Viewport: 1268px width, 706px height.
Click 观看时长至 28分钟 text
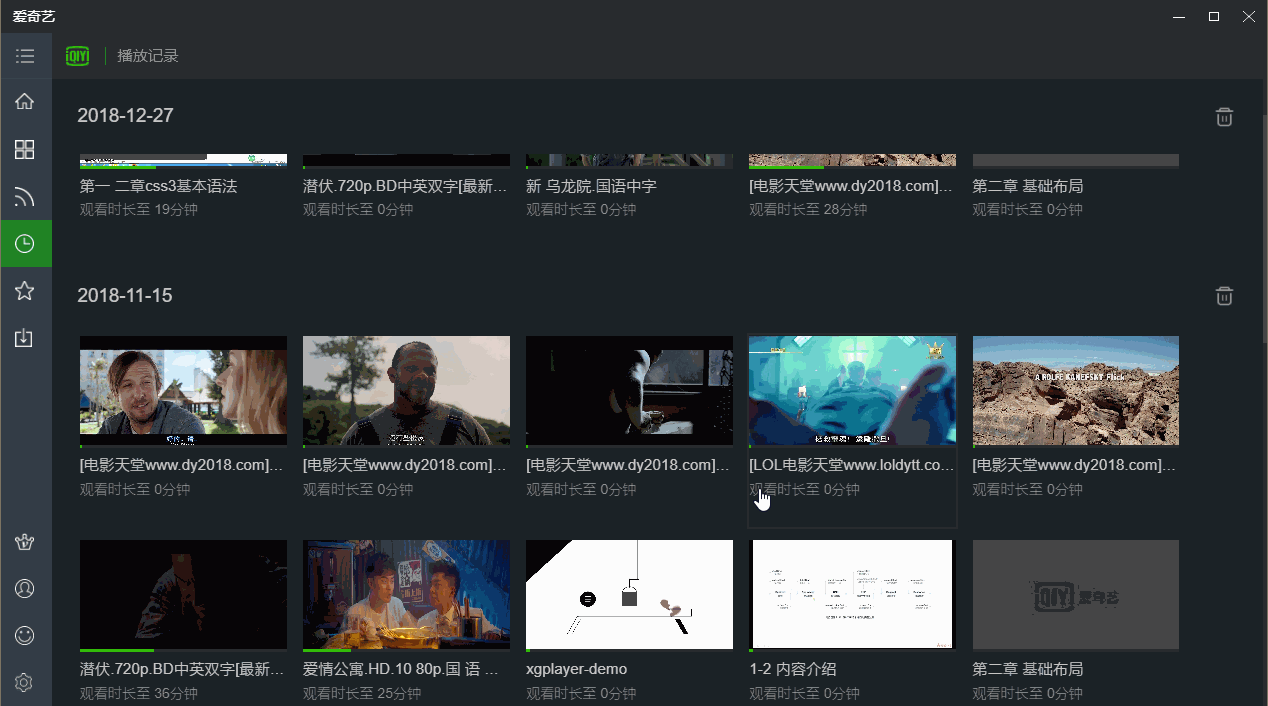(x=808, y=210)
